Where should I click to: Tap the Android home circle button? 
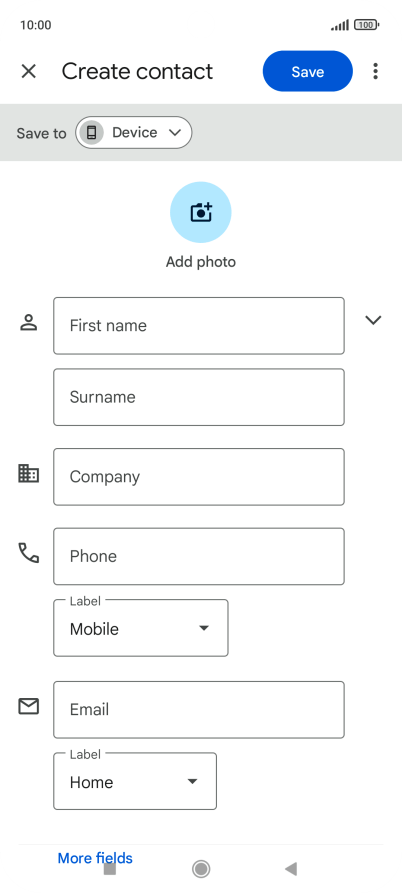coord(200,869)
